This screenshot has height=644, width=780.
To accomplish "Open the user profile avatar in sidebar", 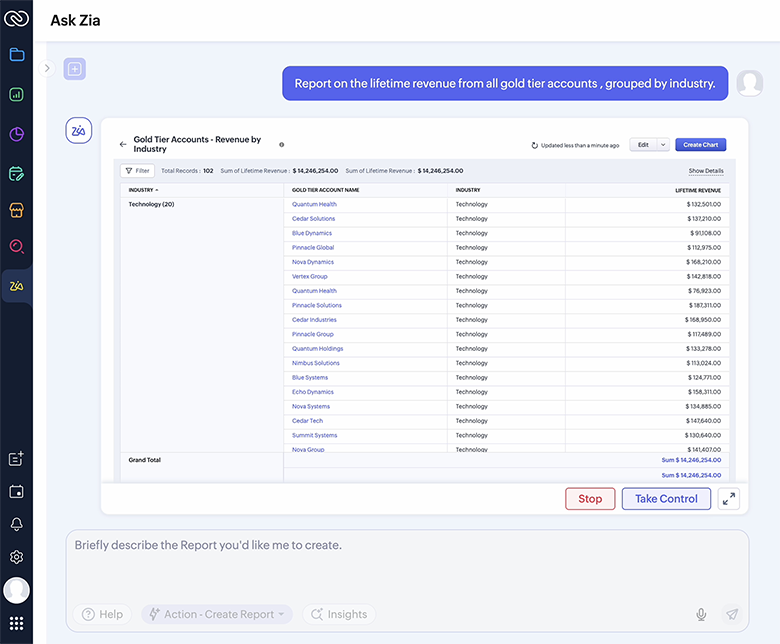I will point(16,590).
